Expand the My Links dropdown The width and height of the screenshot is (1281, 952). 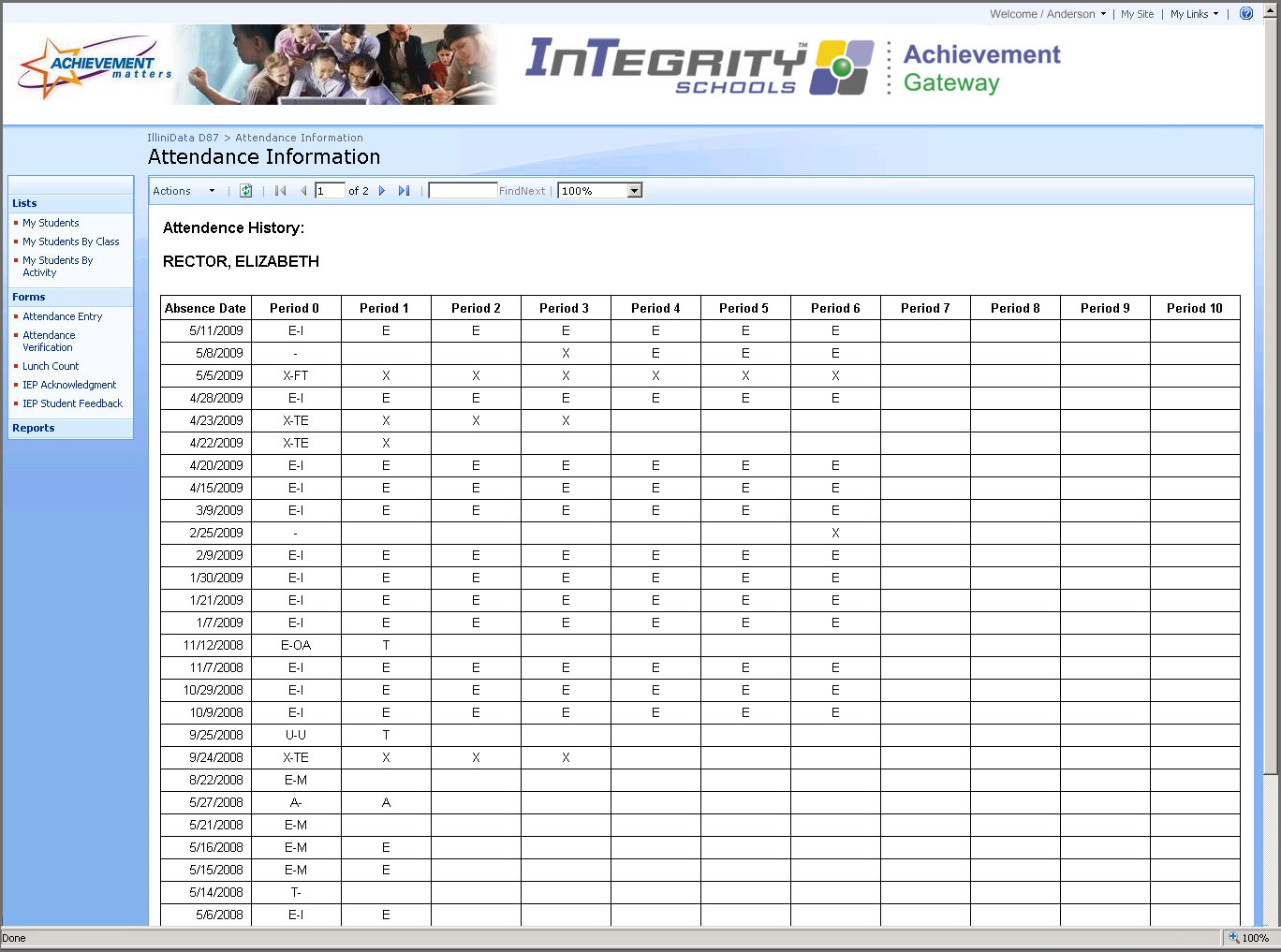point(1194,14)
